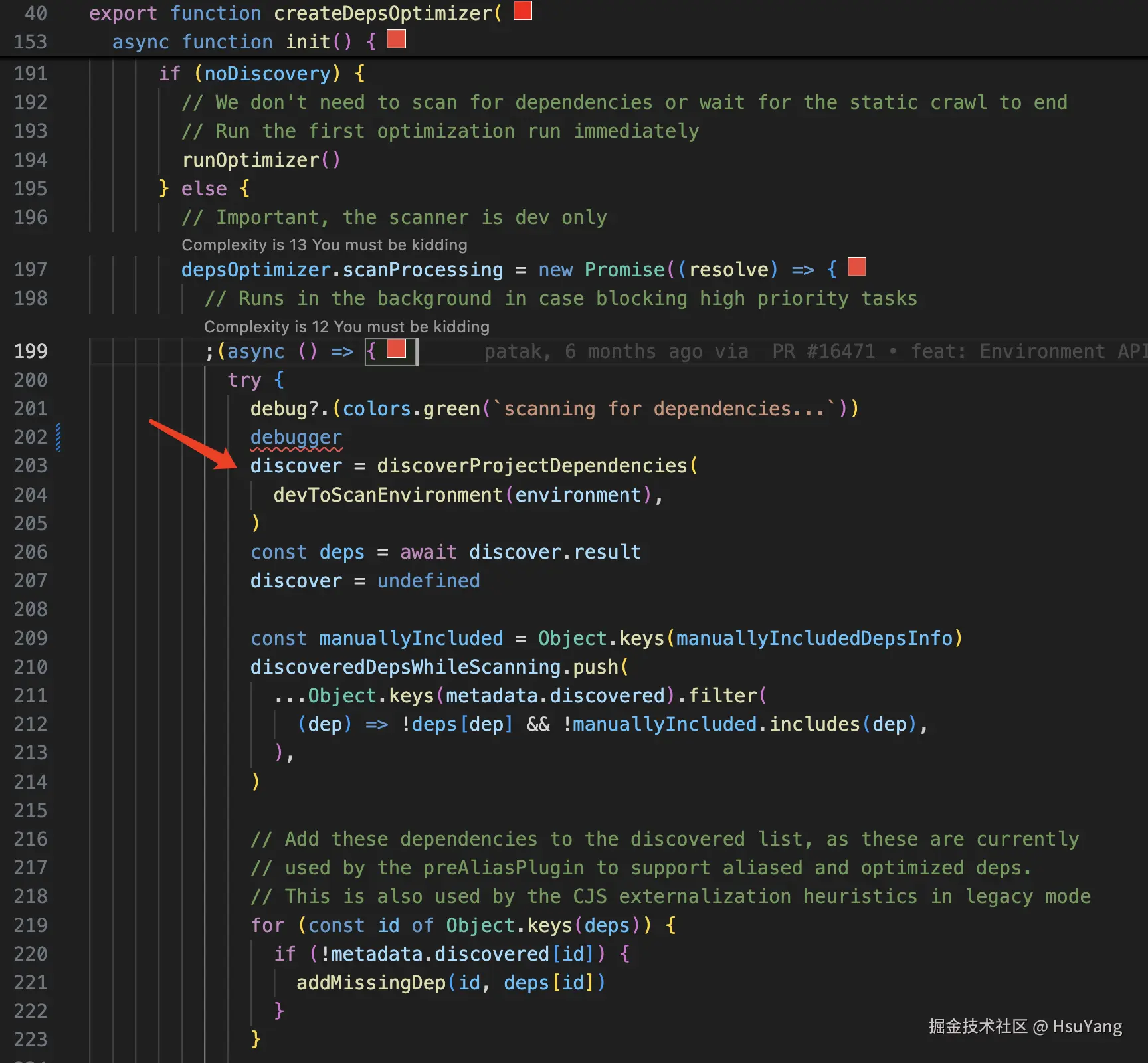Click discover.result after await
This screenshot has width=1148, height=1063.
pos(555,552)
